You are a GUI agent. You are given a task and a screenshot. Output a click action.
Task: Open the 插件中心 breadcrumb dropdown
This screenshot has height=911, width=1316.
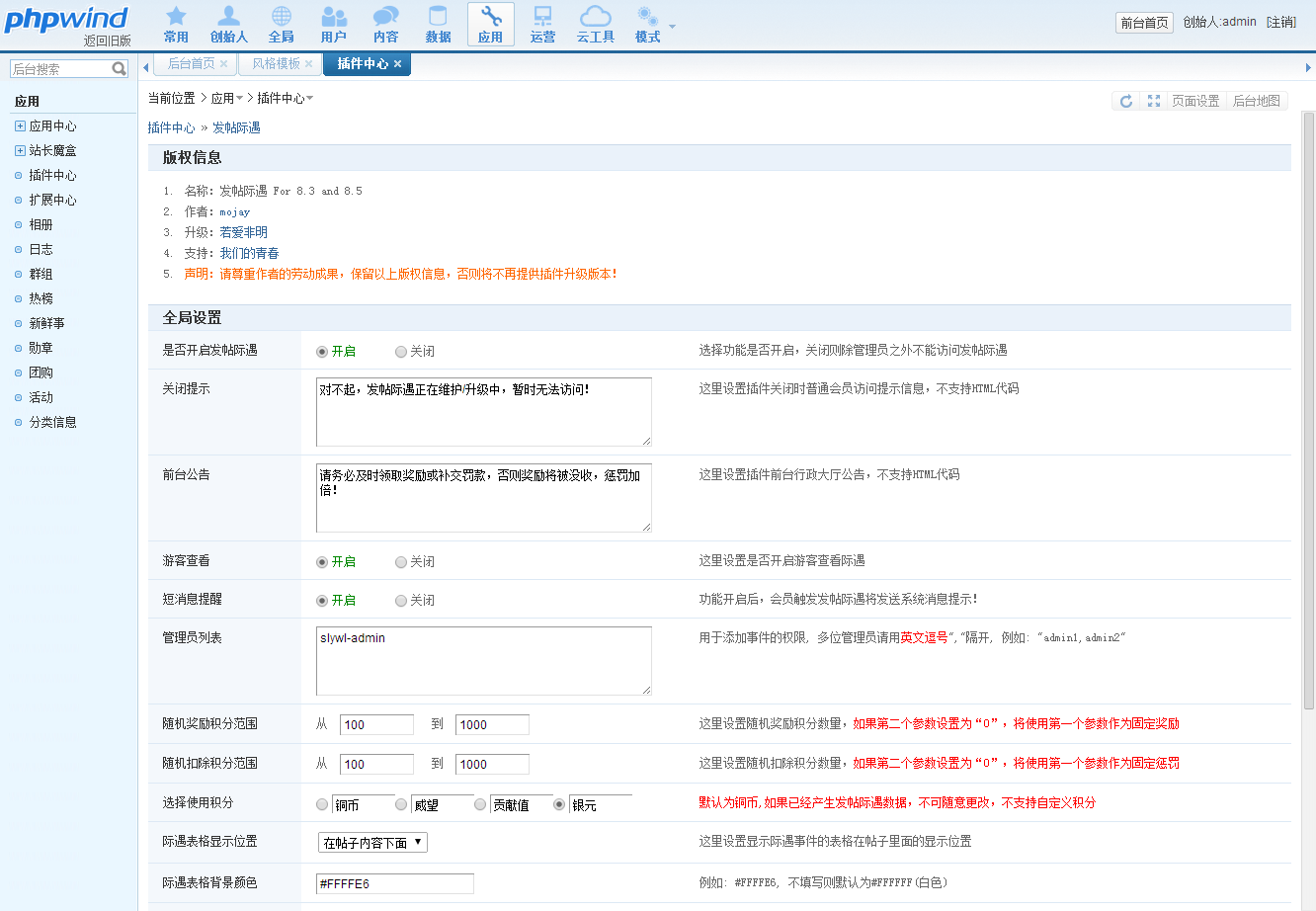(x=309, y=98)
